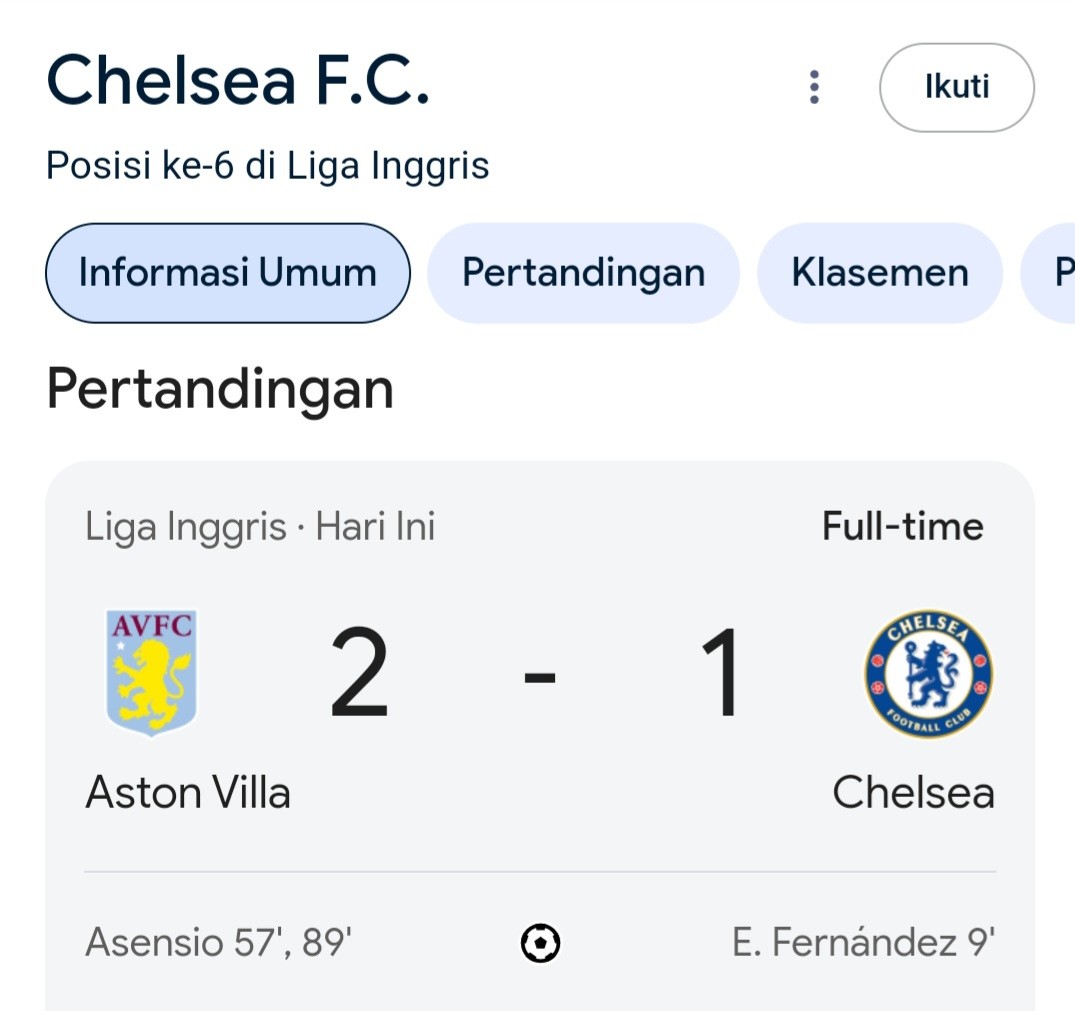
Task: Open the Aston Villa team name
Action: [x=188, y=793]
